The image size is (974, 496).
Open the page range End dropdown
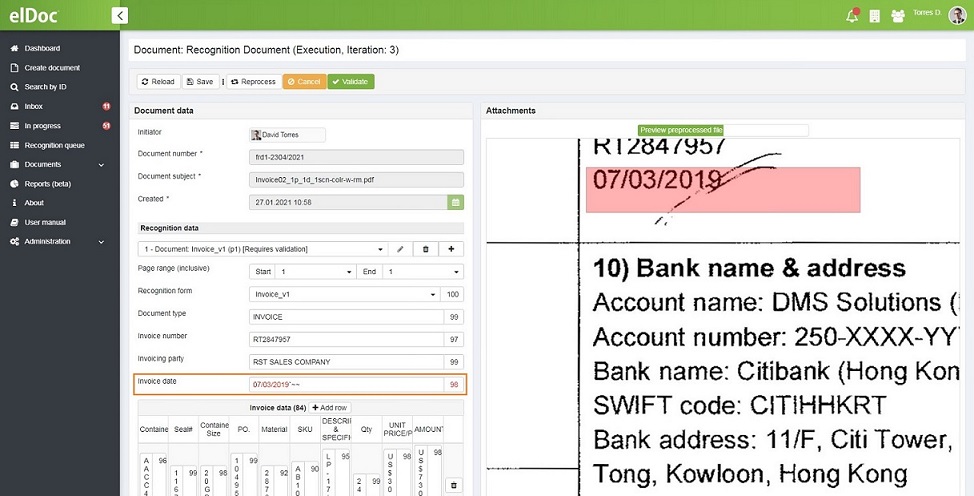424,272
